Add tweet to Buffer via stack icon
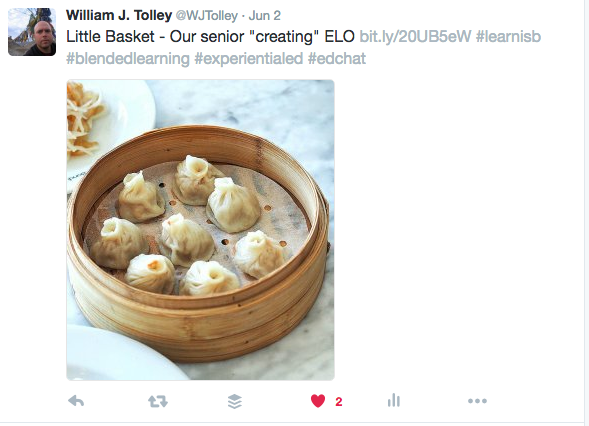The height and width of the screenshot is (426, 589). click(235, 401)
